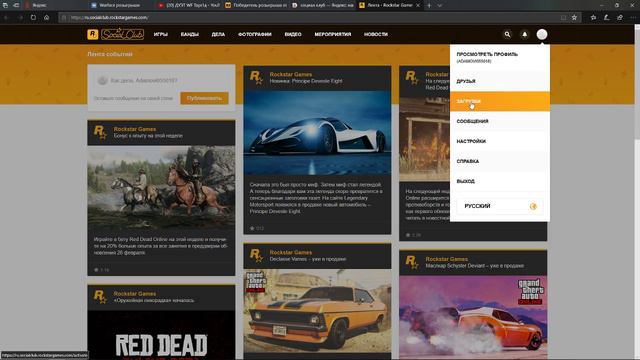Open the RED DEAD logo image
This screenshot has width=640, height=360.
(161, 335)
